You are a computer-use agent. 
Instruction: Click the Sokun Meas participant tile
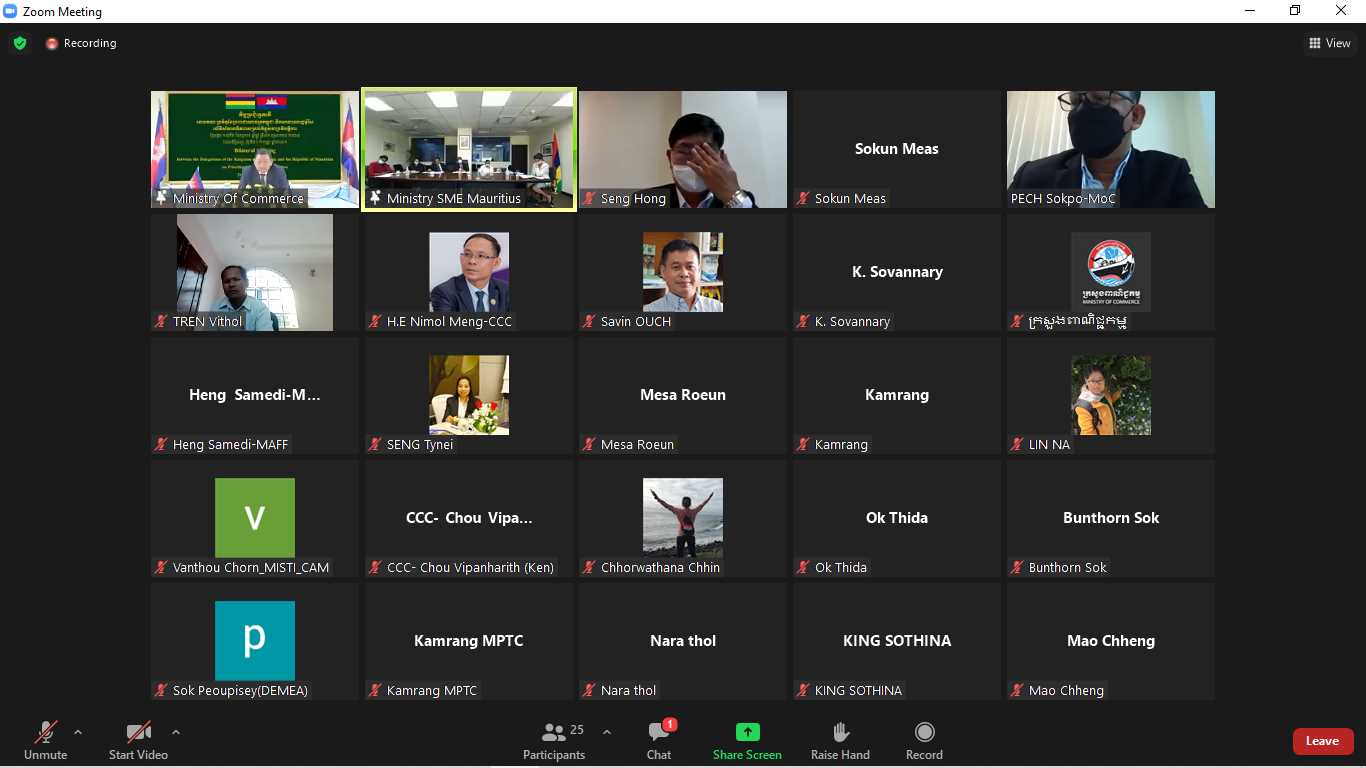pos(897,149)
